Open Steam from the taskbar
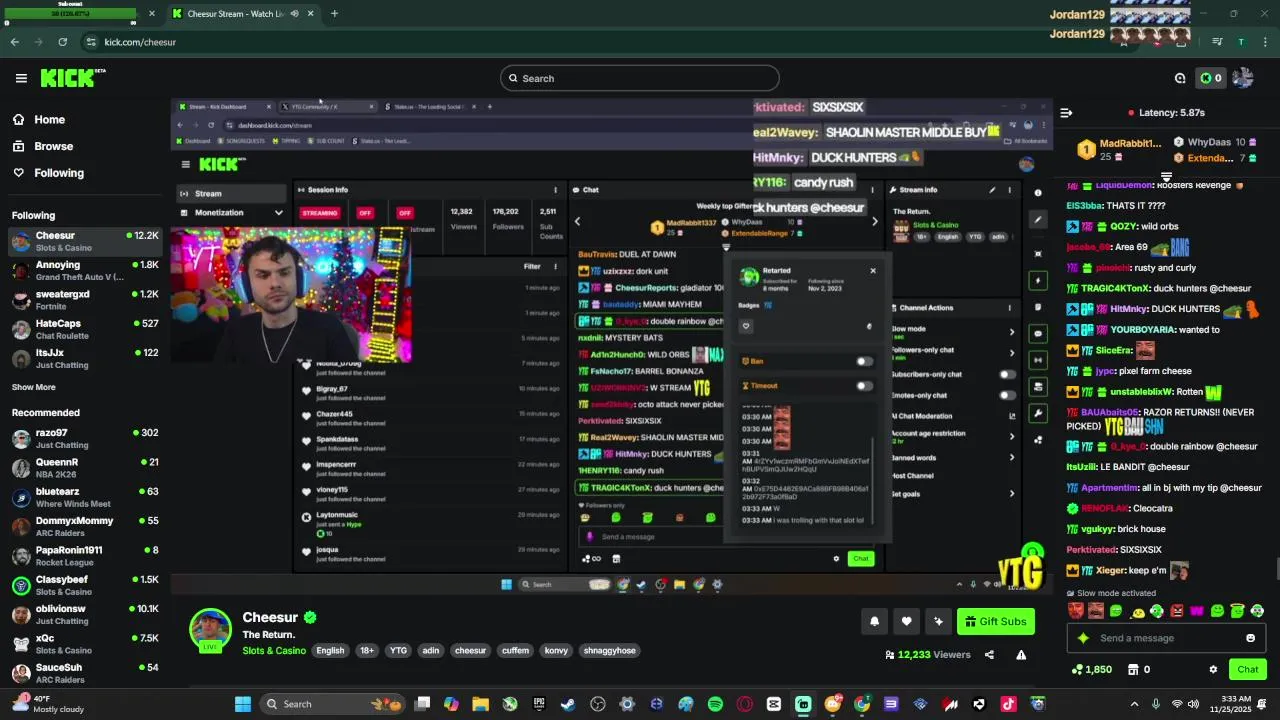Viewport: 1280px width, 720px height. (x=568, y=704)
